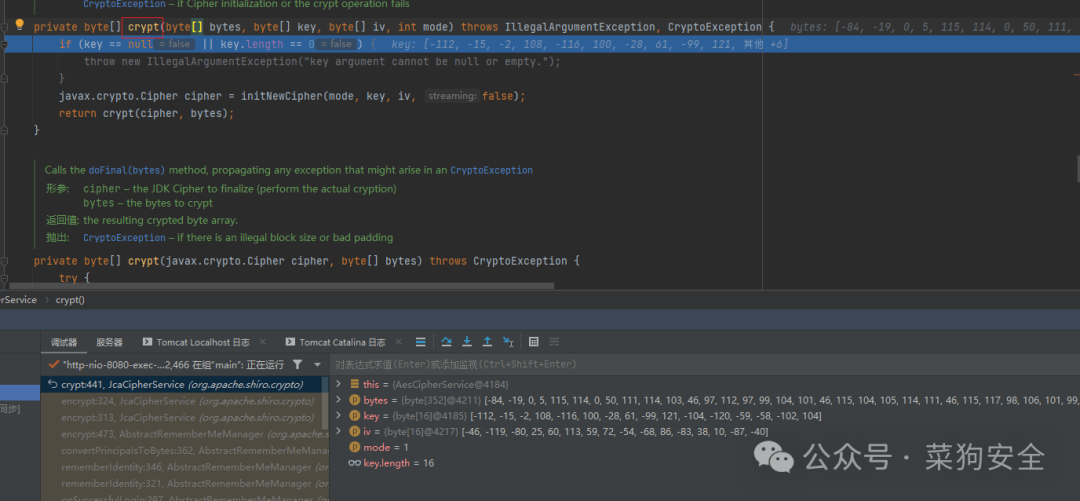The height and width of the screenshot is (501, 1080).
Task: Click CryptoException link in 'Calls the doFinal' sentence
Action: (491, 170)
